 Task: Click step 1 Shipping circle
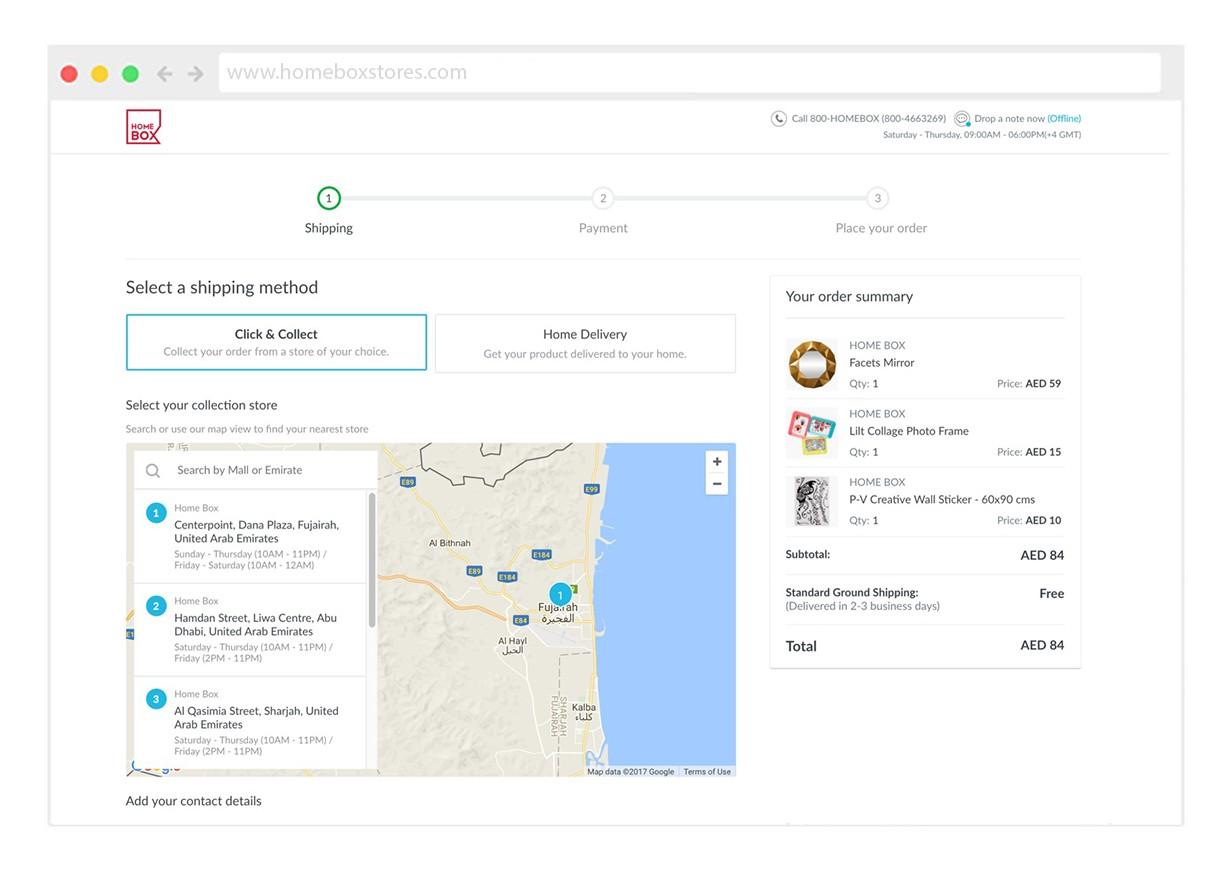click(329, 198)
